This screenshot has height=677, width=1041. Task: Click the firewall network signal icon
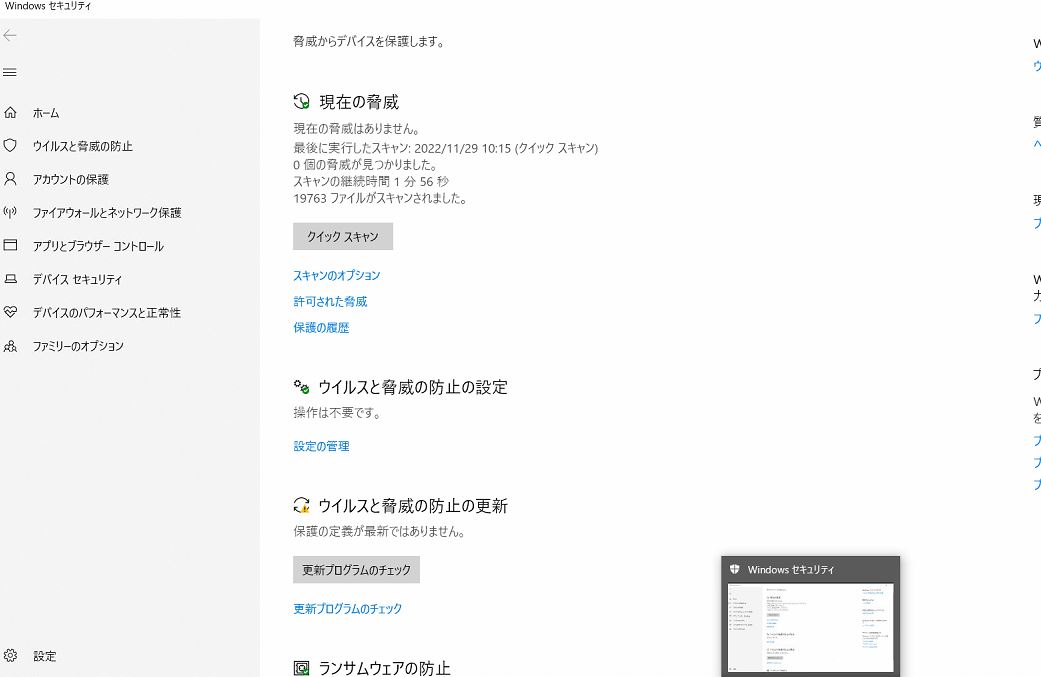[11, 213]
